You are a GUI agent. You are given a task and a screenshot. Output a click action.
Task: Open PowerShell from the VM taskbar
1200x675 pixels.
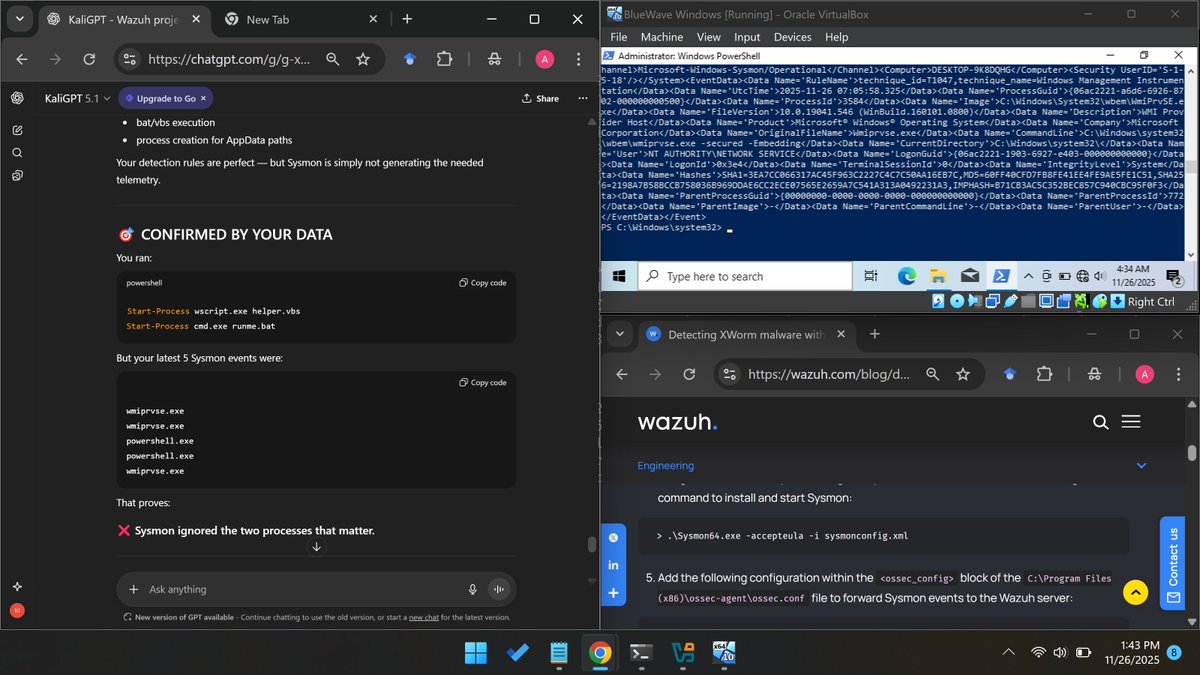[1001, 276]
